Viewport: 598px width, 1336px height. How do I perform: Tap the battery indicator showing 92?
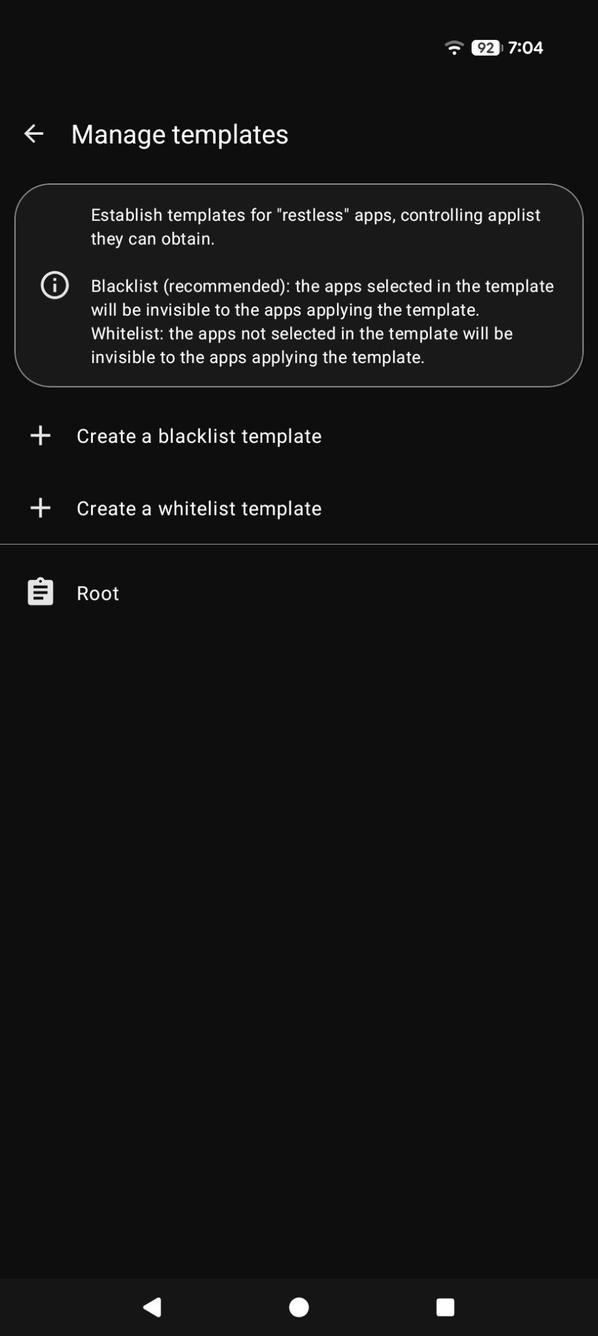[485, 47]
